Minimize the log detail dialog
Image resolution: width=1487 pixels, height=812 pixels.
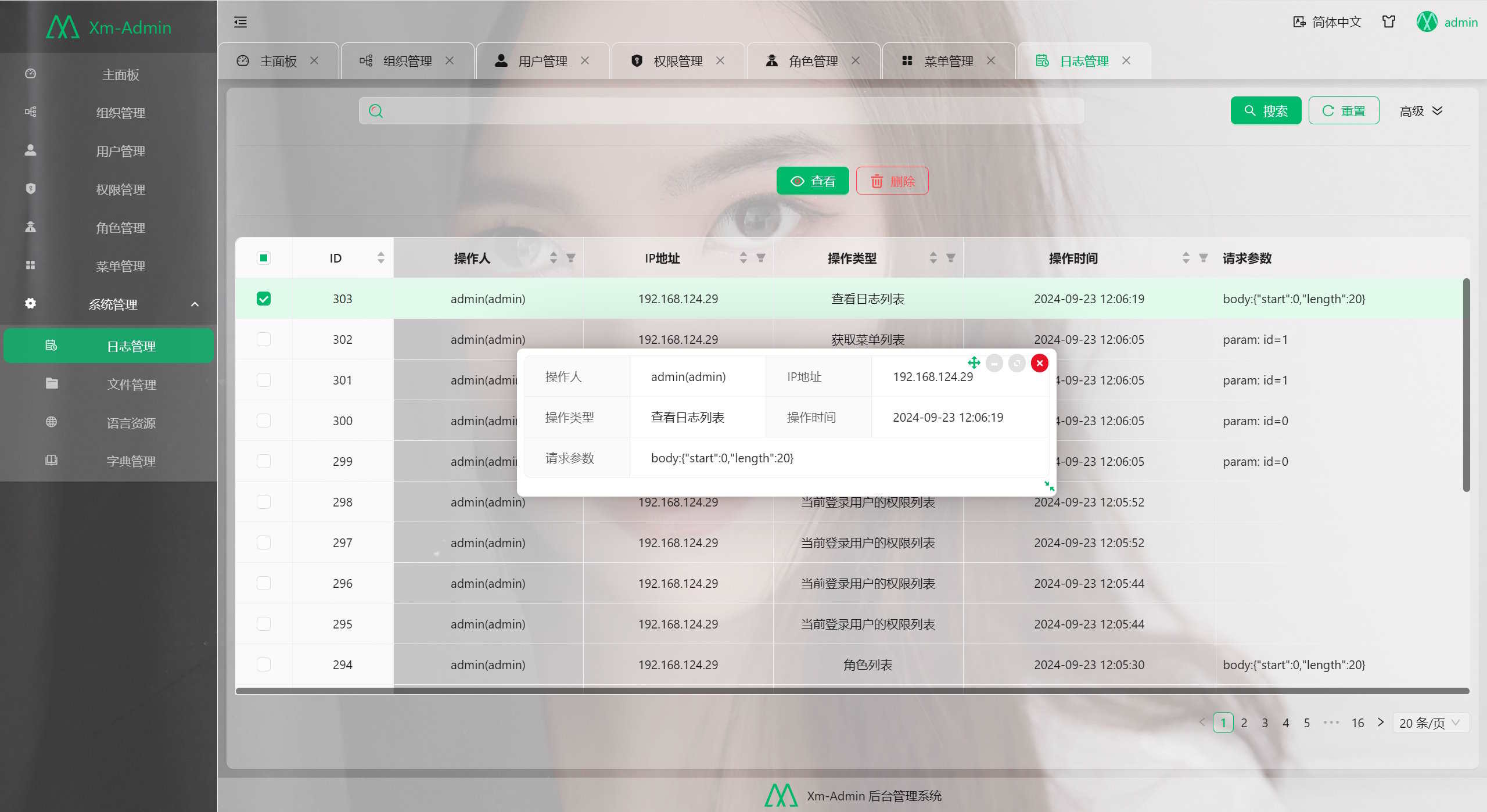pos(994,363)
